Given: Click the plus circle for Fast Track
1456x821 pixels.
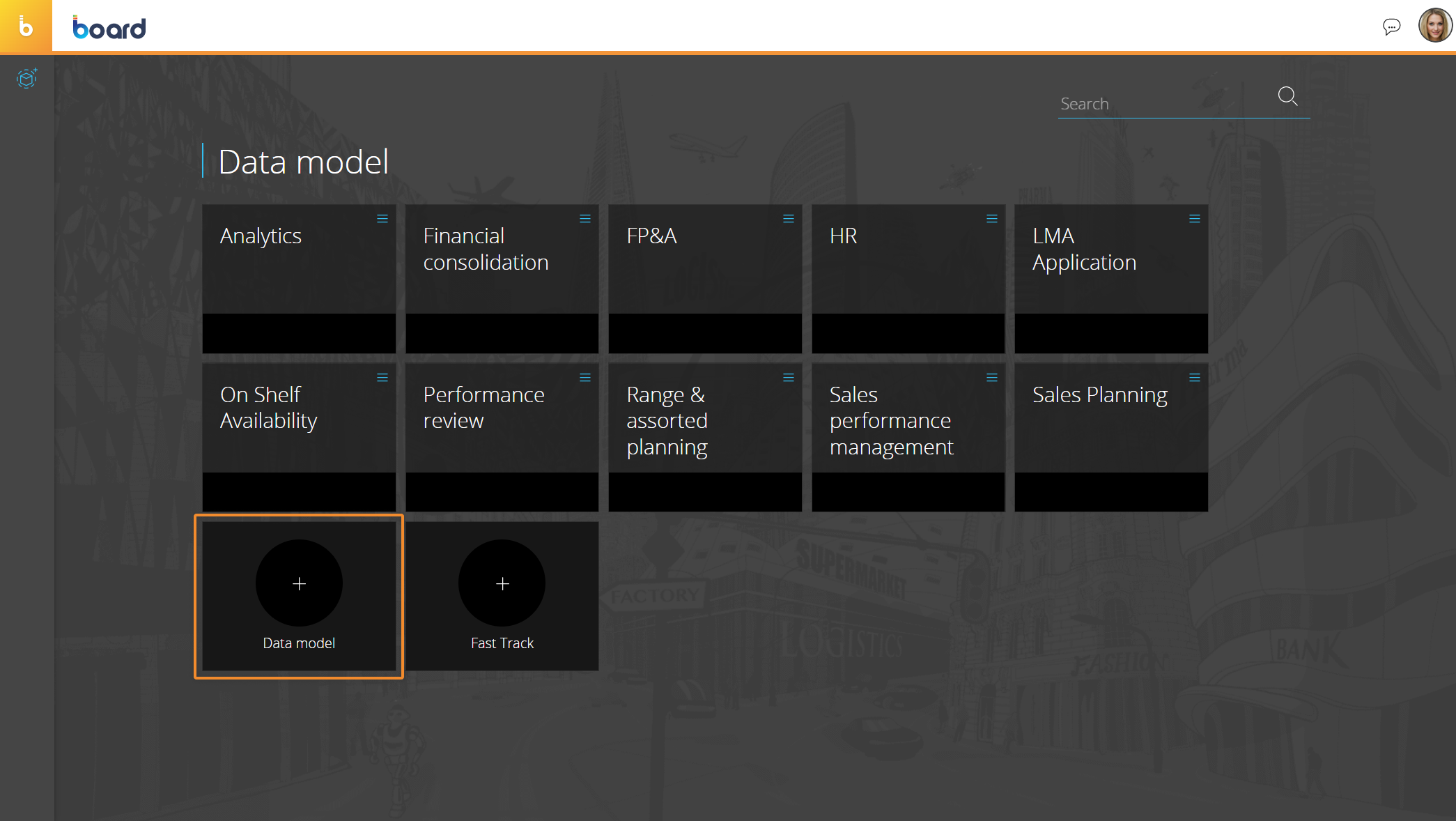Looking at the screenshot, I should [502, 583].
